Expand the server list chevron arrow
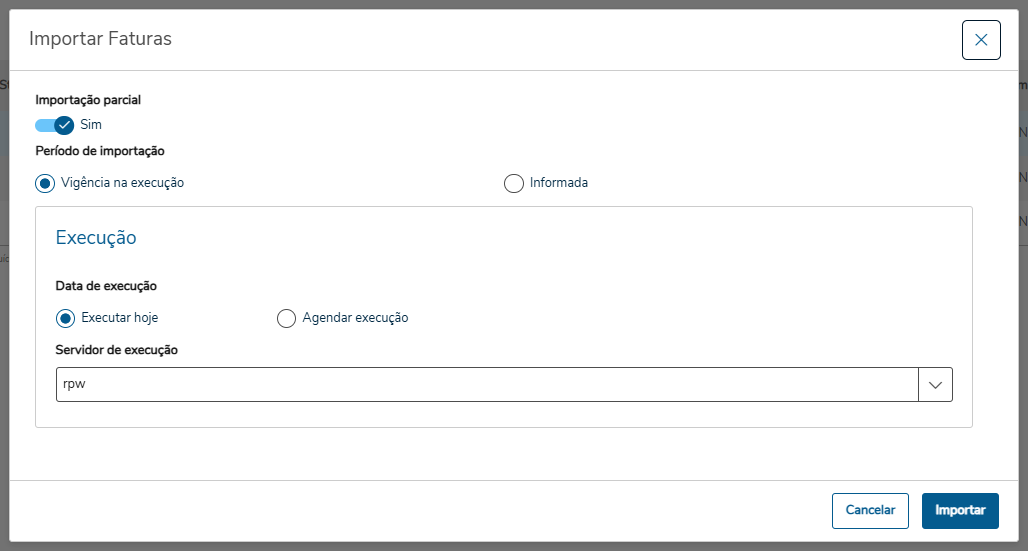Screen dimensions: 1028x551 936,385
